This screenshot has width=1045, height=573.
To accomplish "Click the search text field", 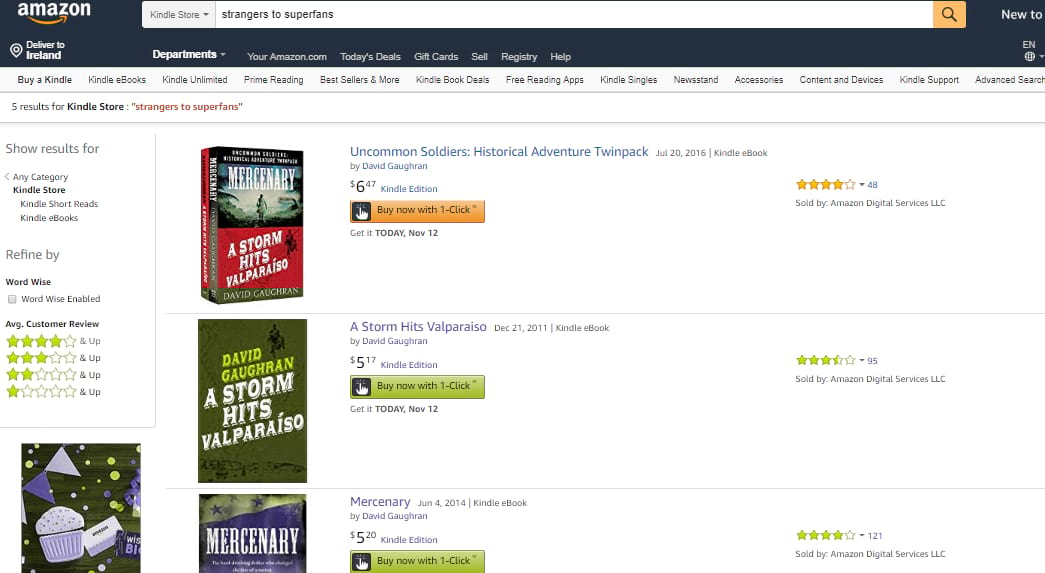I will [x=574, y=14].
